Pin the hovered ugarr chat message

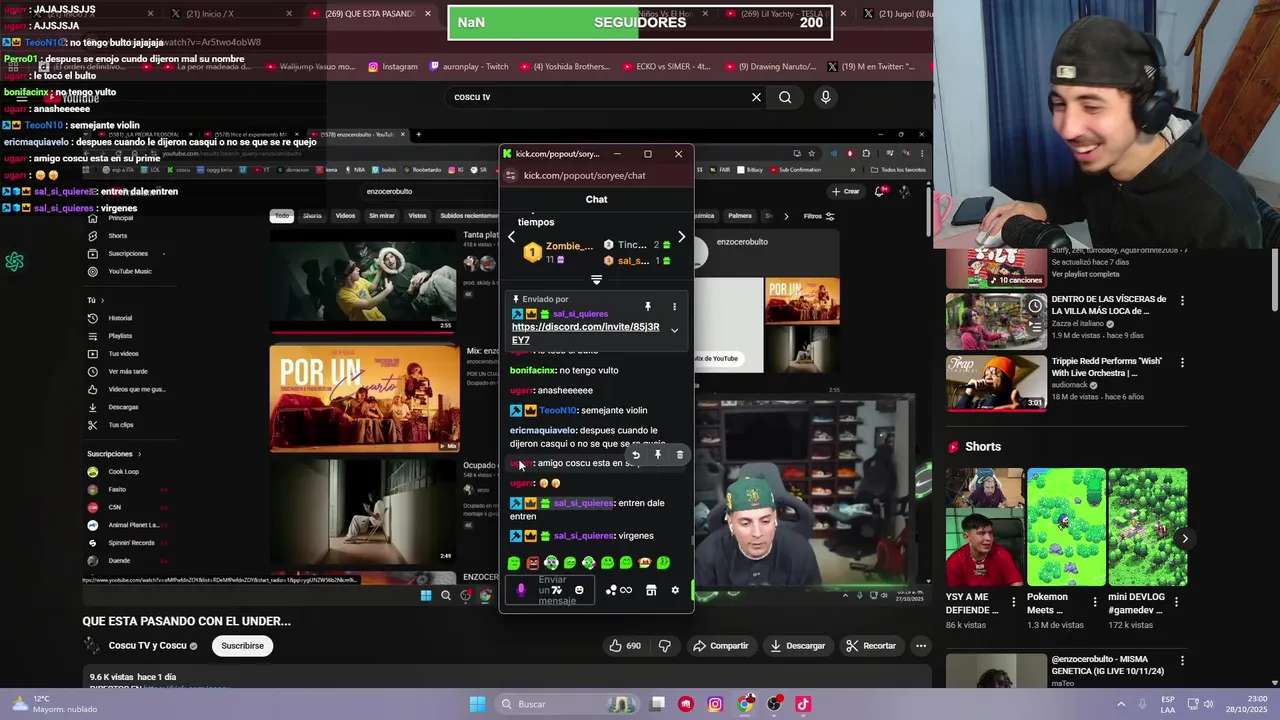point(657,455)
